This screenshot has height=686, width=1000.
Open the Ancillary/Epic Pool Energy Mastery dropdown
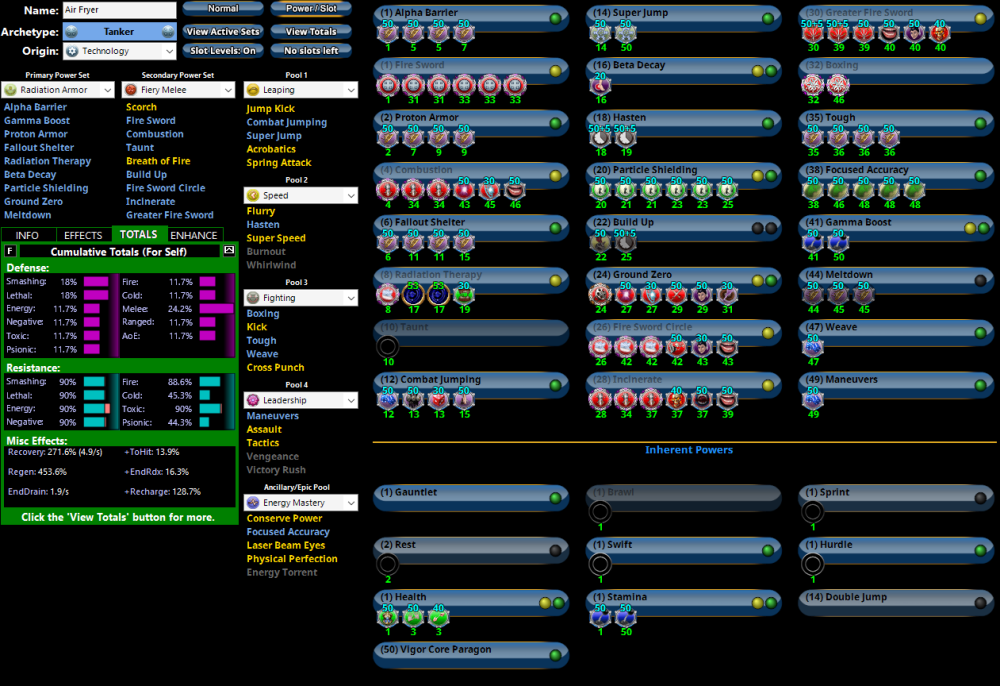pyautogui.click(x=300, y=503)
